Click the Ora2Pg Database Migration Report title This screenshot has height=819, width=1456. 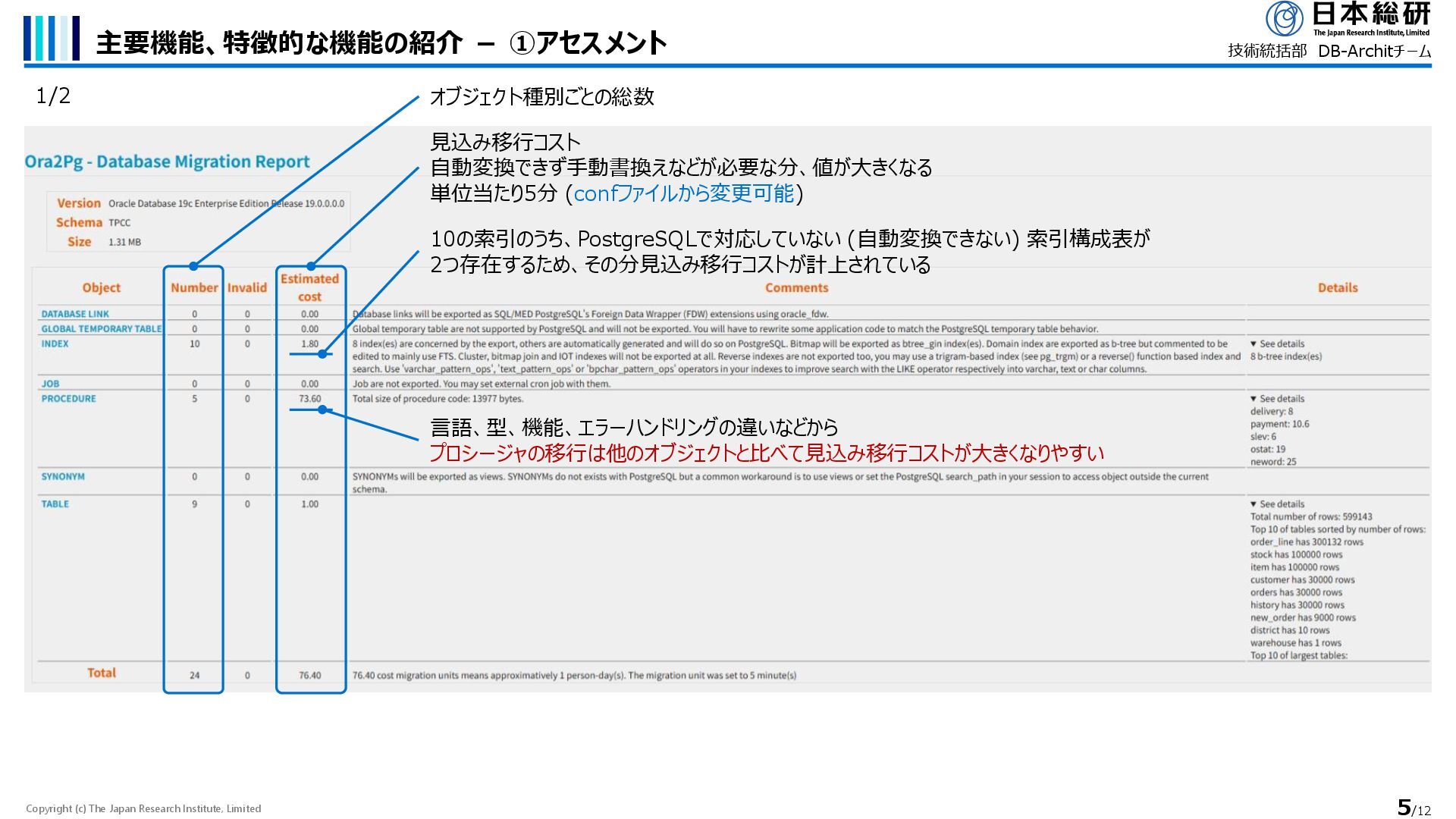tap(167, 162)
